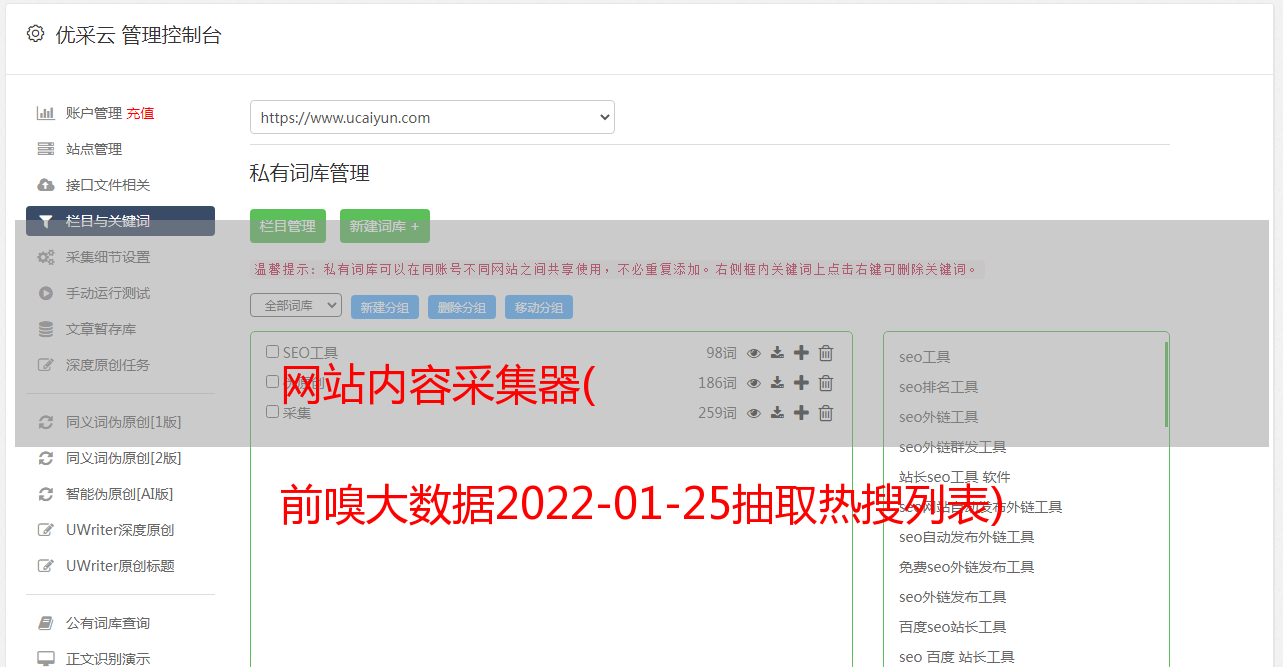The image size is (1283, 667).
Task: Add words to the SEO工具 library
Action: [801, 353]
